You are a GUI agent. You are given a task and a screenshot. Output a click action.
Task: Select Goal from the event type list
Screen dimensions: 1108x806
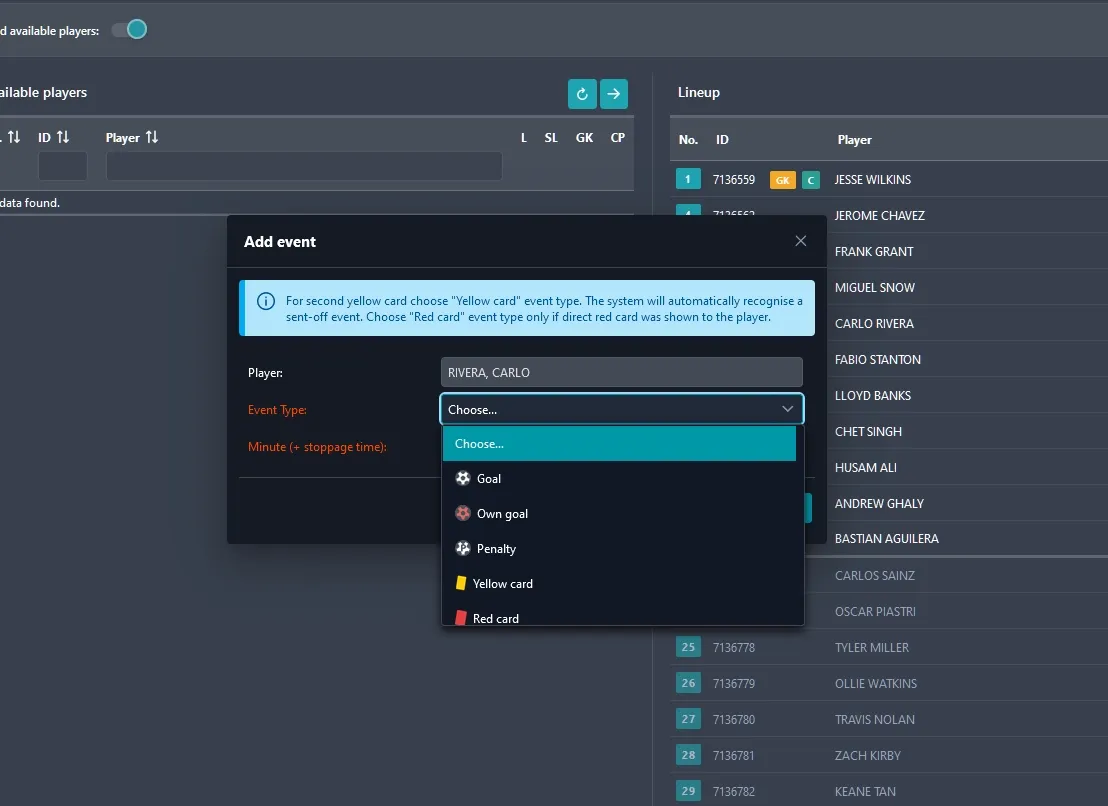(488, 479)
